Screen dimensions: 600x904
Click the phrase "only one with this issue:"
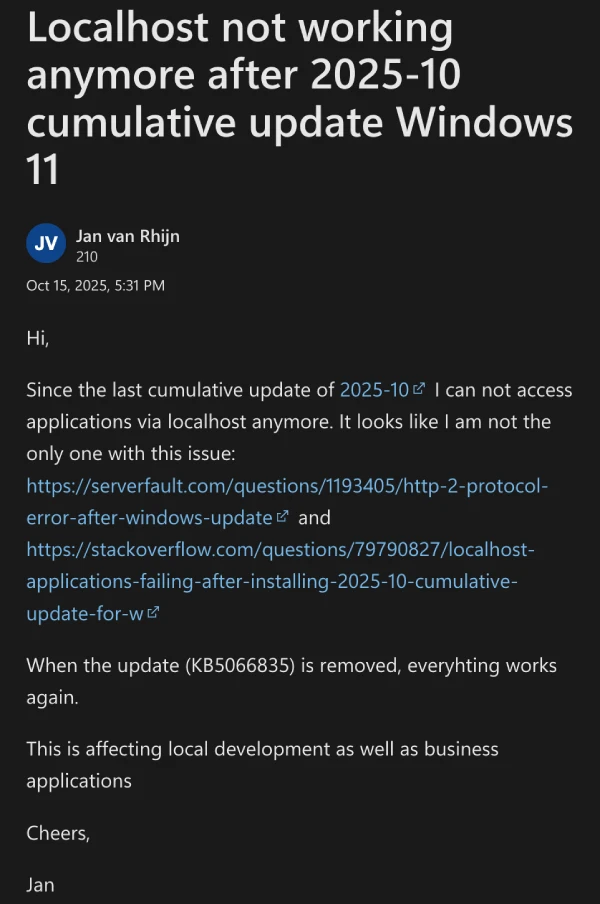click(131, 454)
